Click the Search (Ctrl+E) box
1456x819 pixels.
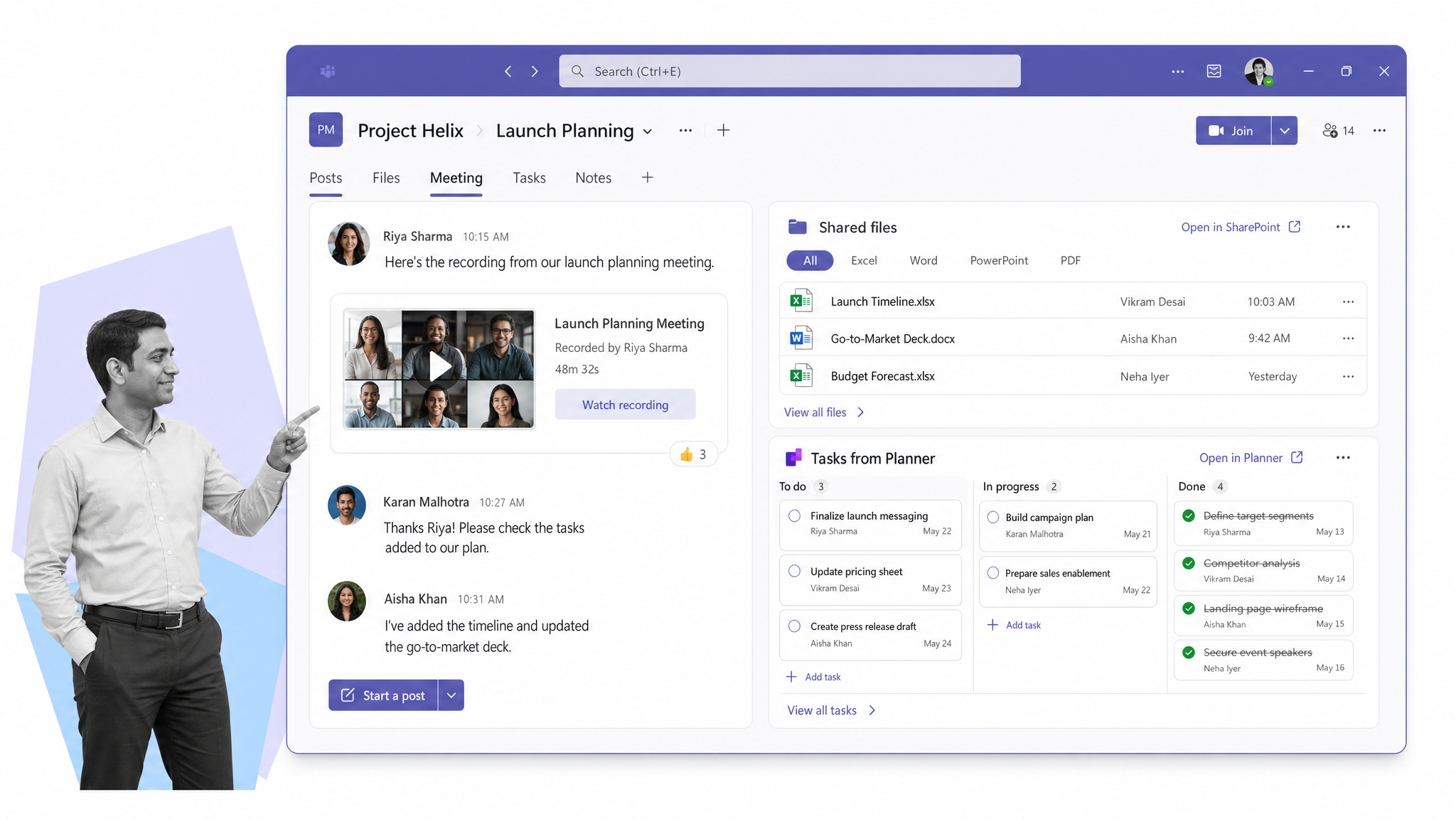click(789, 71)
